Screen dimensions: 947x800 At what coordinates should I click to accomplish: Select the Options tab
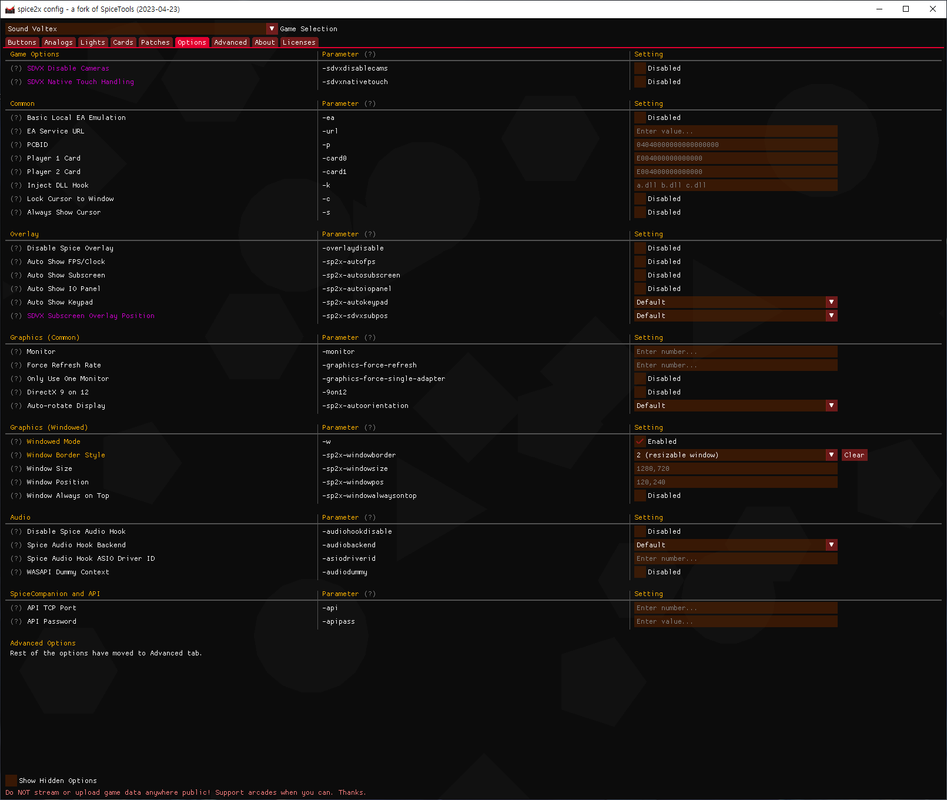pos(191,42)
